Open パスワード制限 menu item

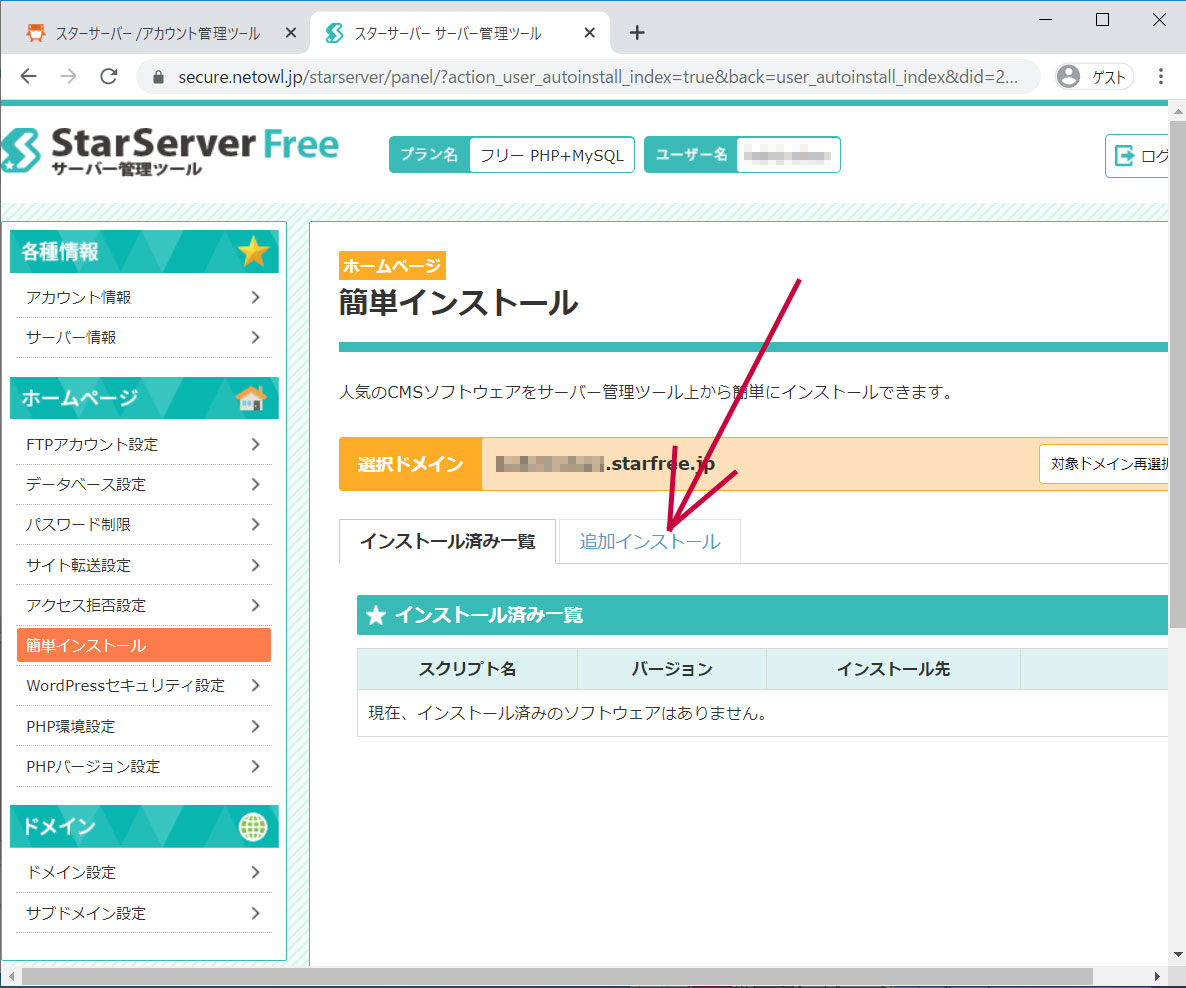pos(144,524)
